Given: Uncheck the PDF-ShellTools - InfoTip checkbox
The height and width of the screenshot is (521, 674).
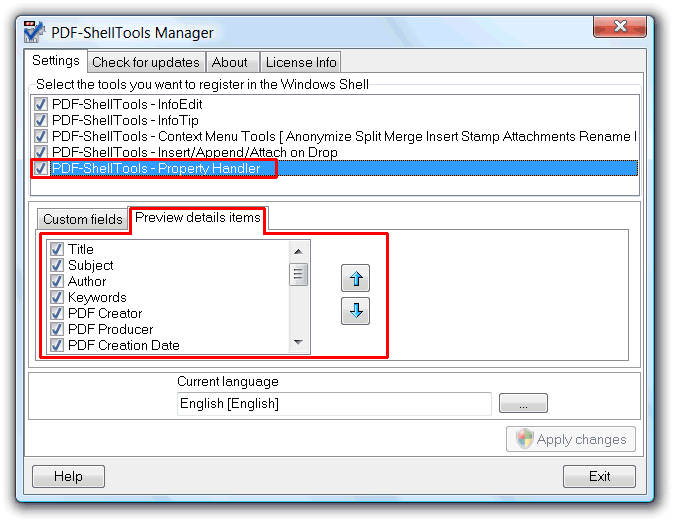Looking at the screenshot, I should [41, 120].
